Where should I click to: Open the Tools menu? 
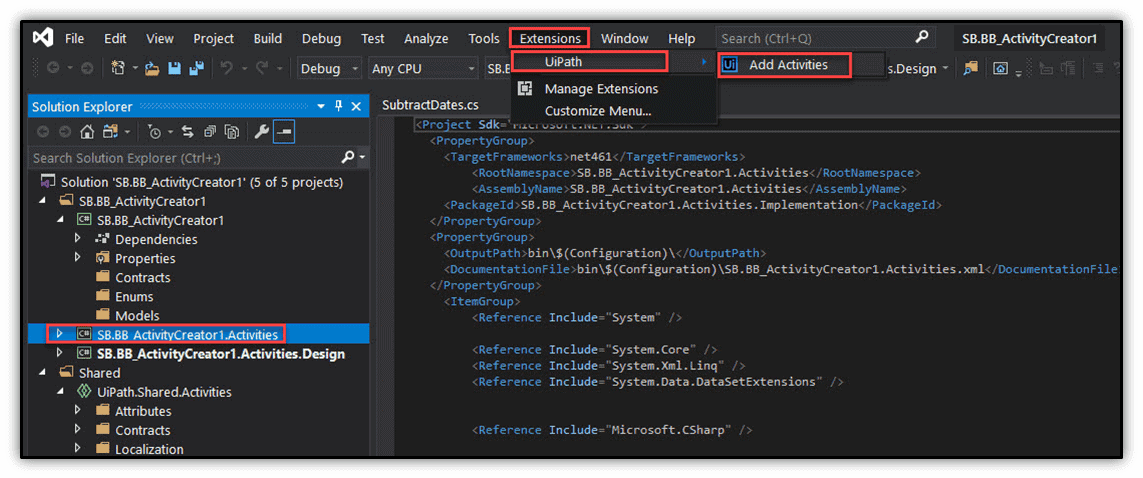[484, 39]
